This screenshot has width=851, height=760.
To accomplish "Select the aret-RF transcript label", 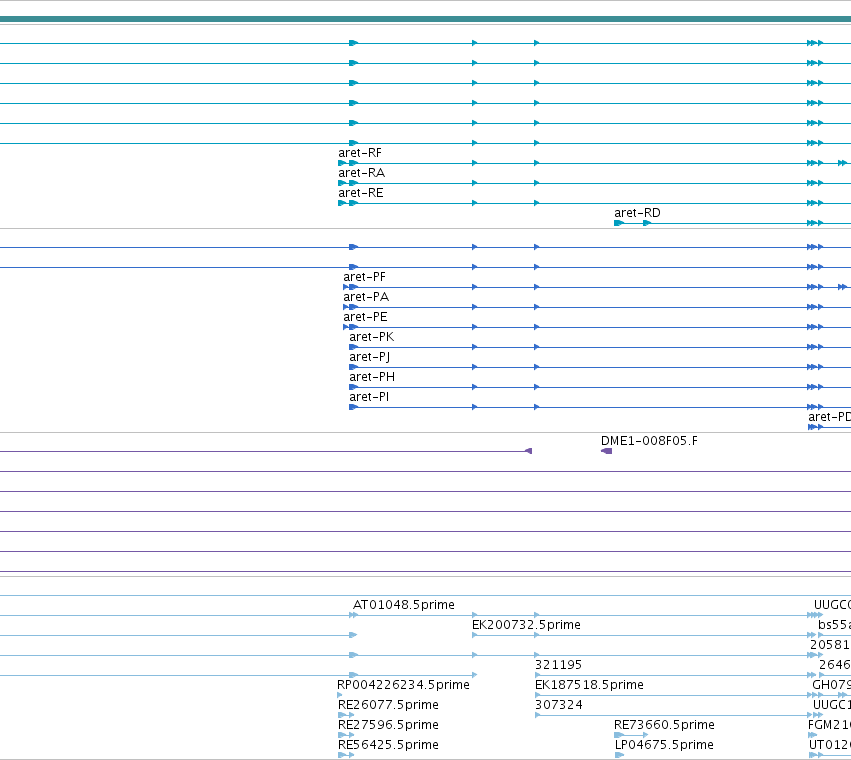I will (x=360, y=153).
